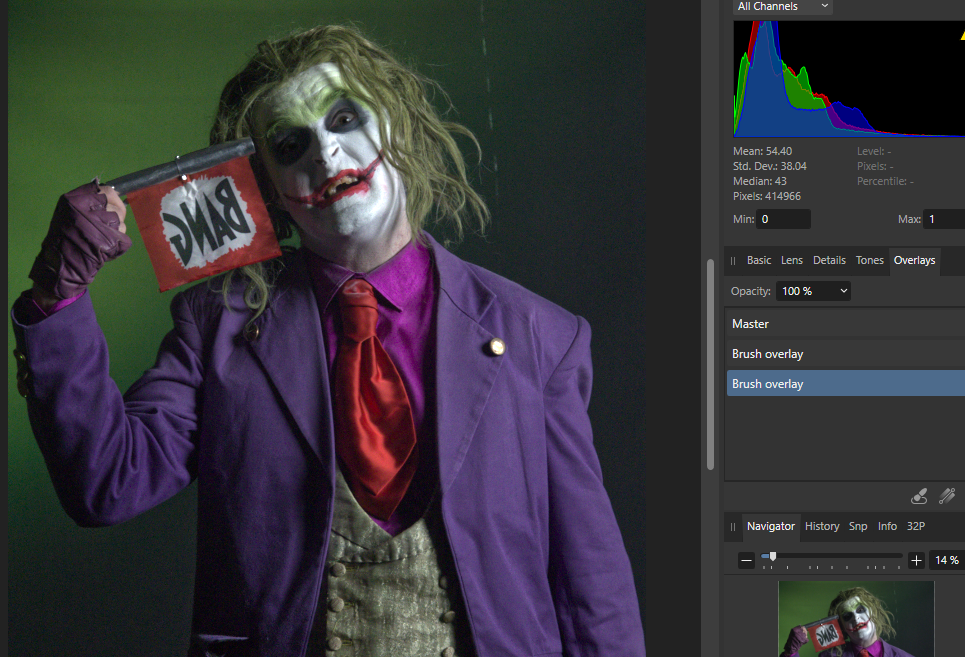Click the brush overlay icon below the overlays list
This screenshot has height=657, width=965.
coord(919,496)
